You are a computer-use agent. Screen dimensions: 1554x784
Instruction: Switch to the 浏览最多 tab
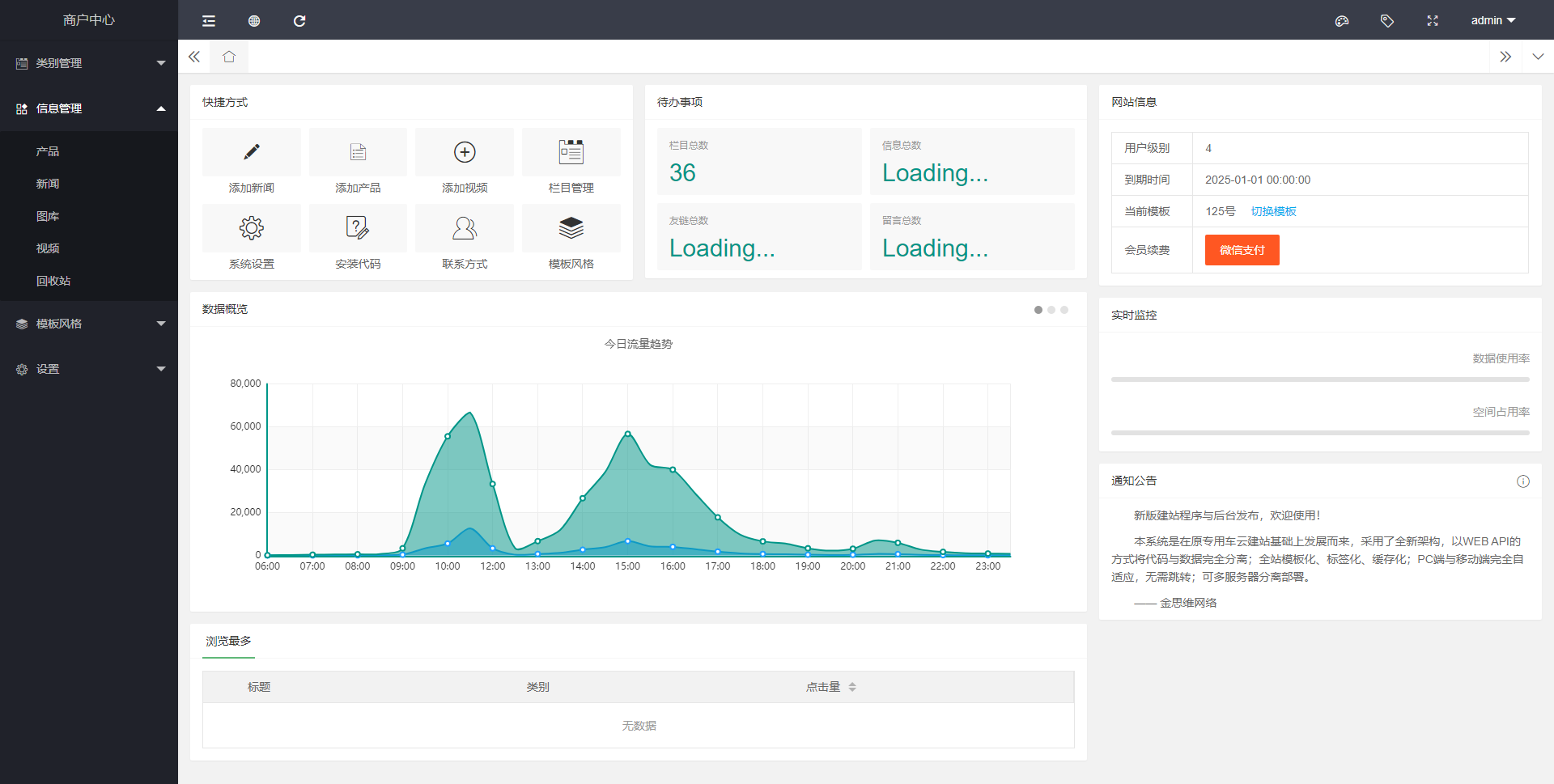(228, 641)
